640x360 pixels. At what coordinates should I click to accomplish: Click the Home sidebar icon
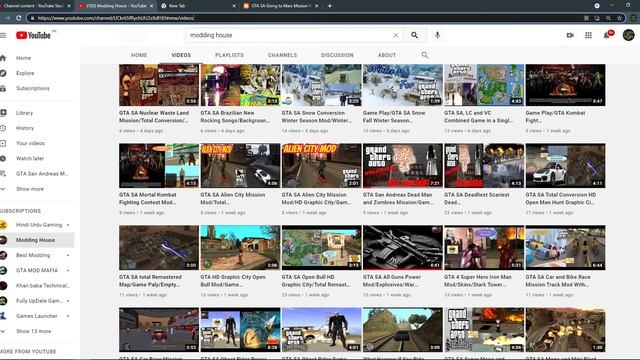pyautogui.click(x=3, y=58)
